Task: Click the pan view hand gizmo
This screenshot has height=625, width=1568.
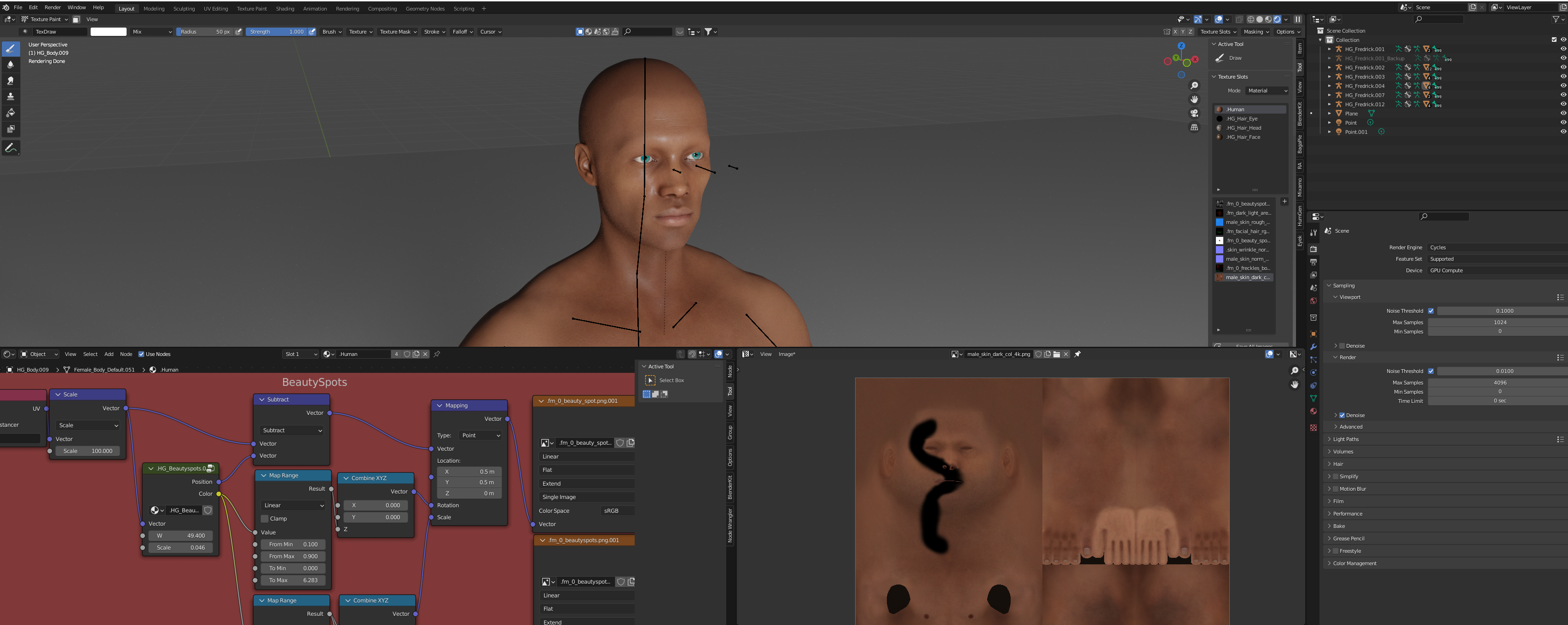Action: point(1194,99)
